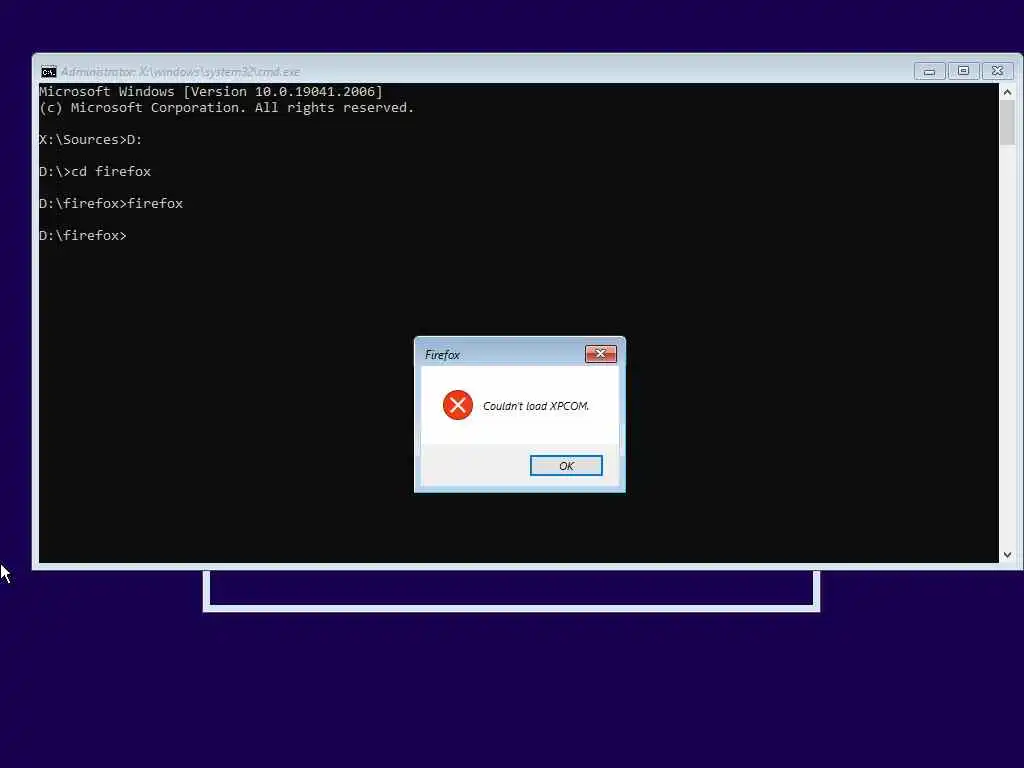Close the Administrator cmd.exe window
Screen dimensions: 1024x768
pos(997,71)
